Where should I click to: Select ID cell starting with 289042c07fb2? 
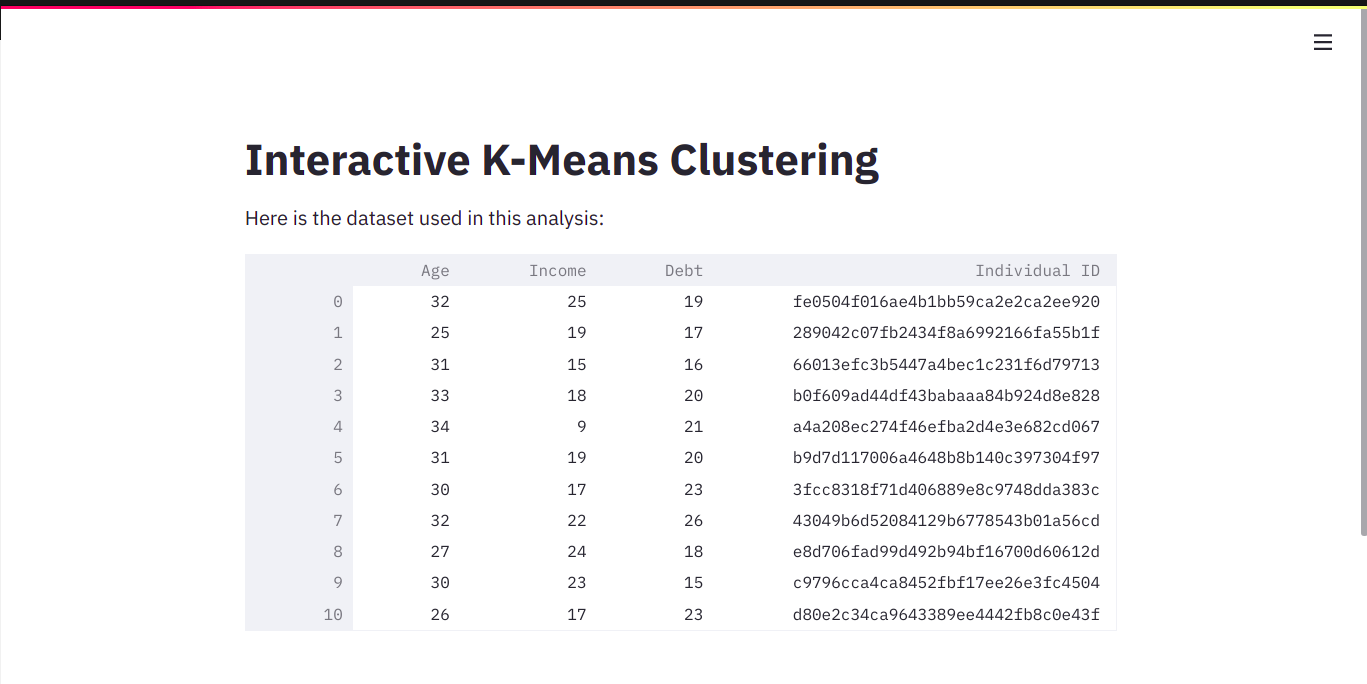914,333
